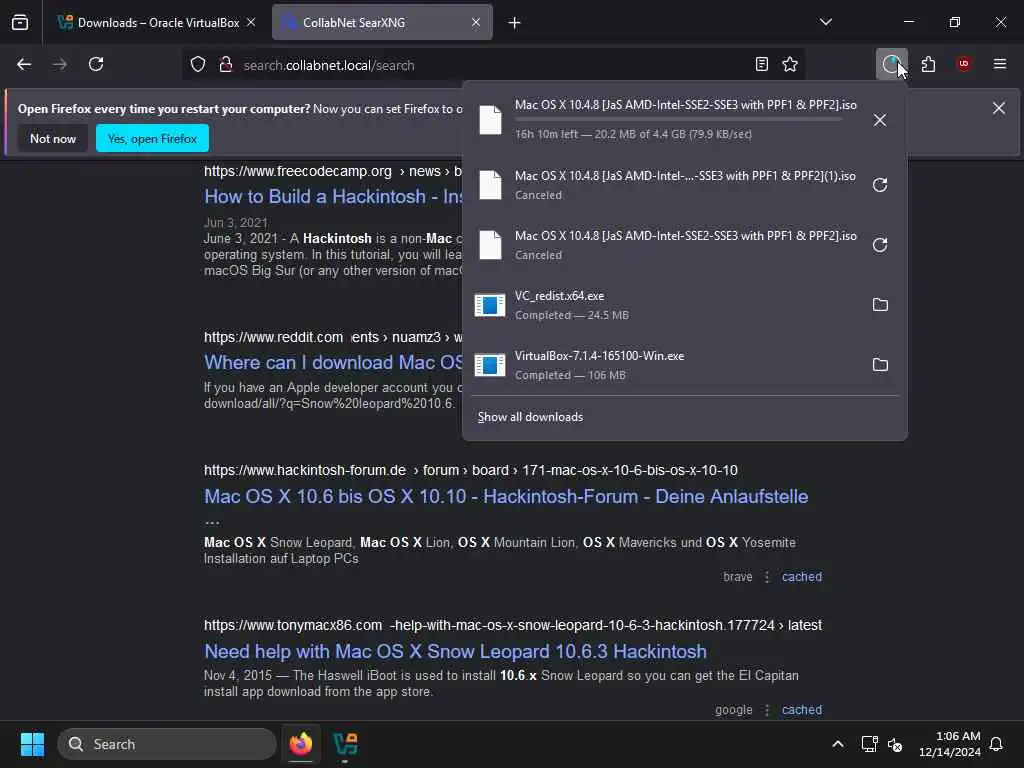Open muted volume tray icon
The height and width of the screenshot is (768, 1024).
click(x=895, y=744)
